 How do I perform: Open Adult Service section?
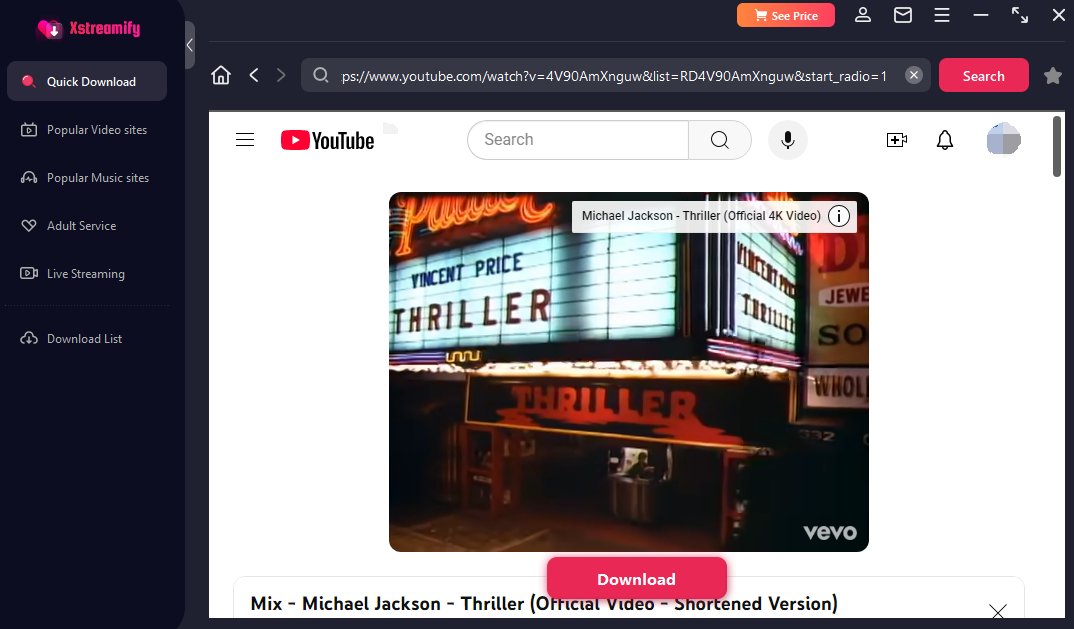(68, 225)
